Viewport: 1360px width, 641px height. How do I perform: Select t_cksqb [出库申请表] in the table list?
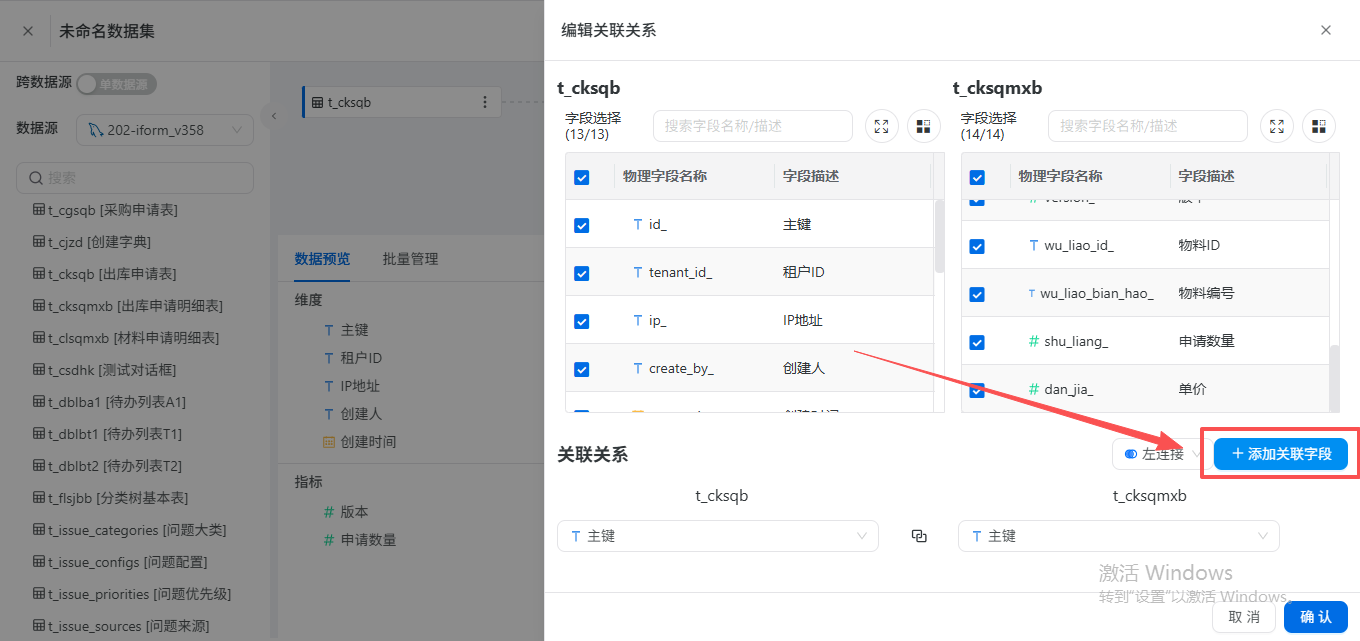(104, 274)
